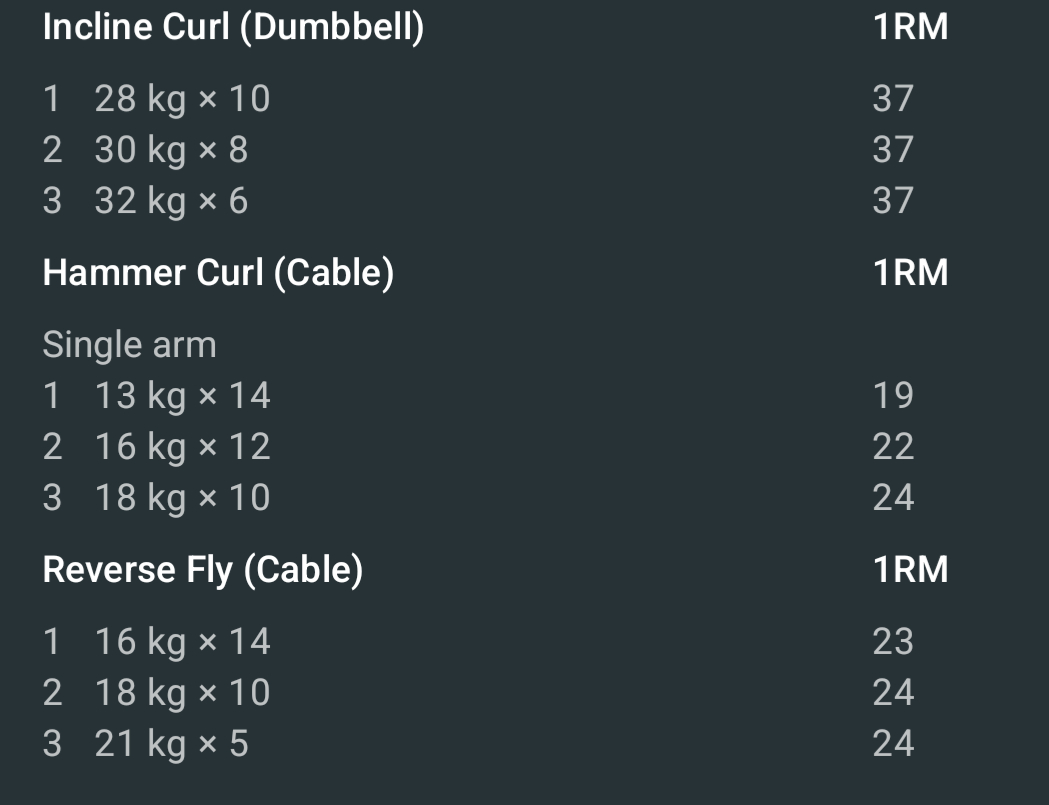Click the 1RM header beside Incline Curl
The height and width of the screenshot is (805, 1049).
coord(910,27)
